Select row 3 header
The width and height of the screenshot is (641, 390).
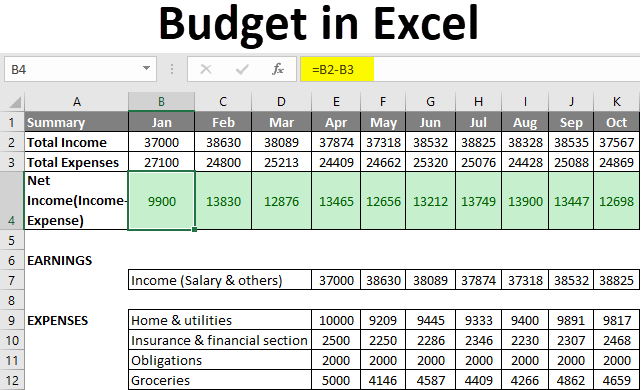click(x=12, y=162)
